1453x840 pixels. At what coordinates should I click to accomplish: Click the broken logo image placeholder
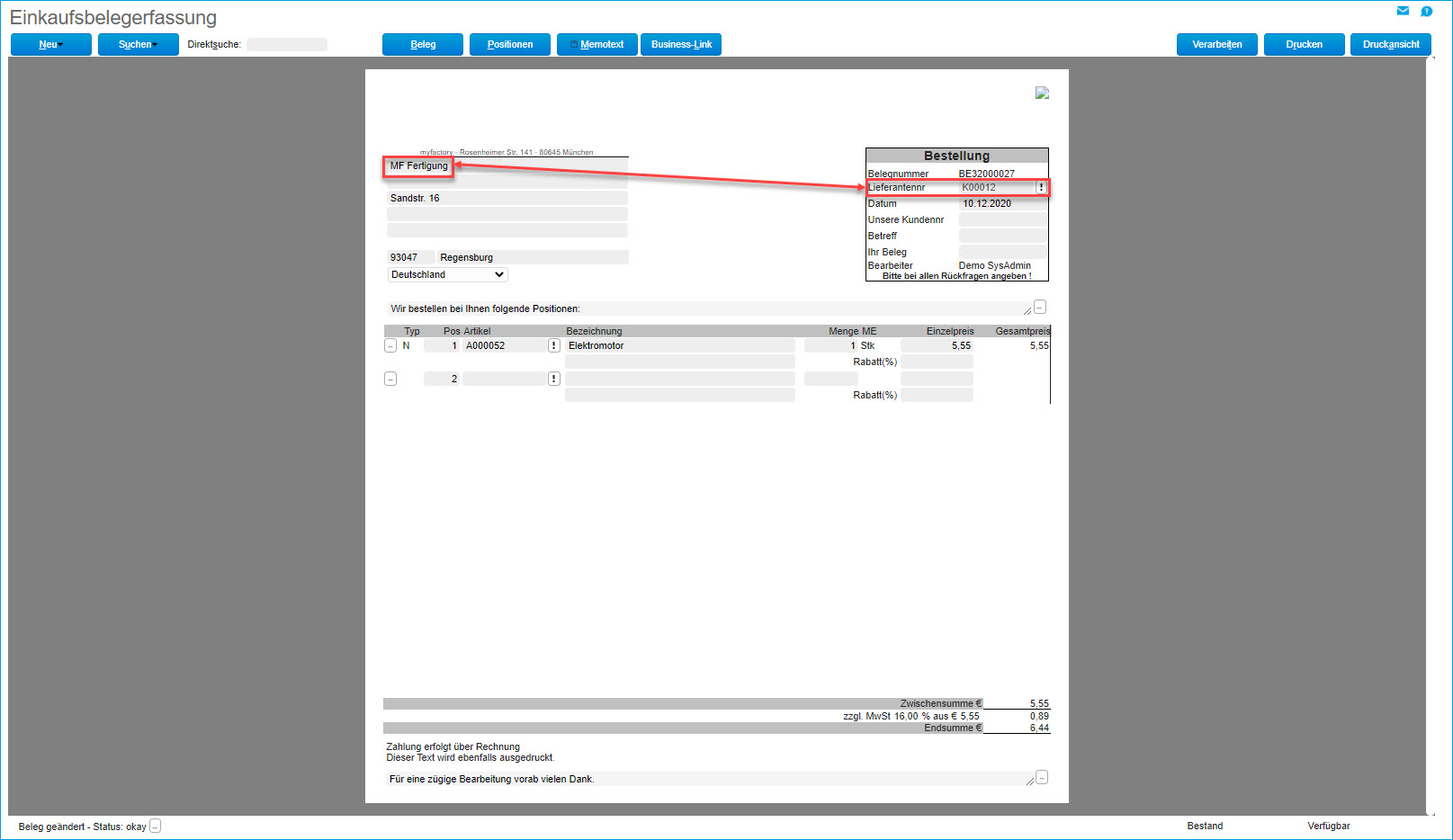click(1042, 93)
